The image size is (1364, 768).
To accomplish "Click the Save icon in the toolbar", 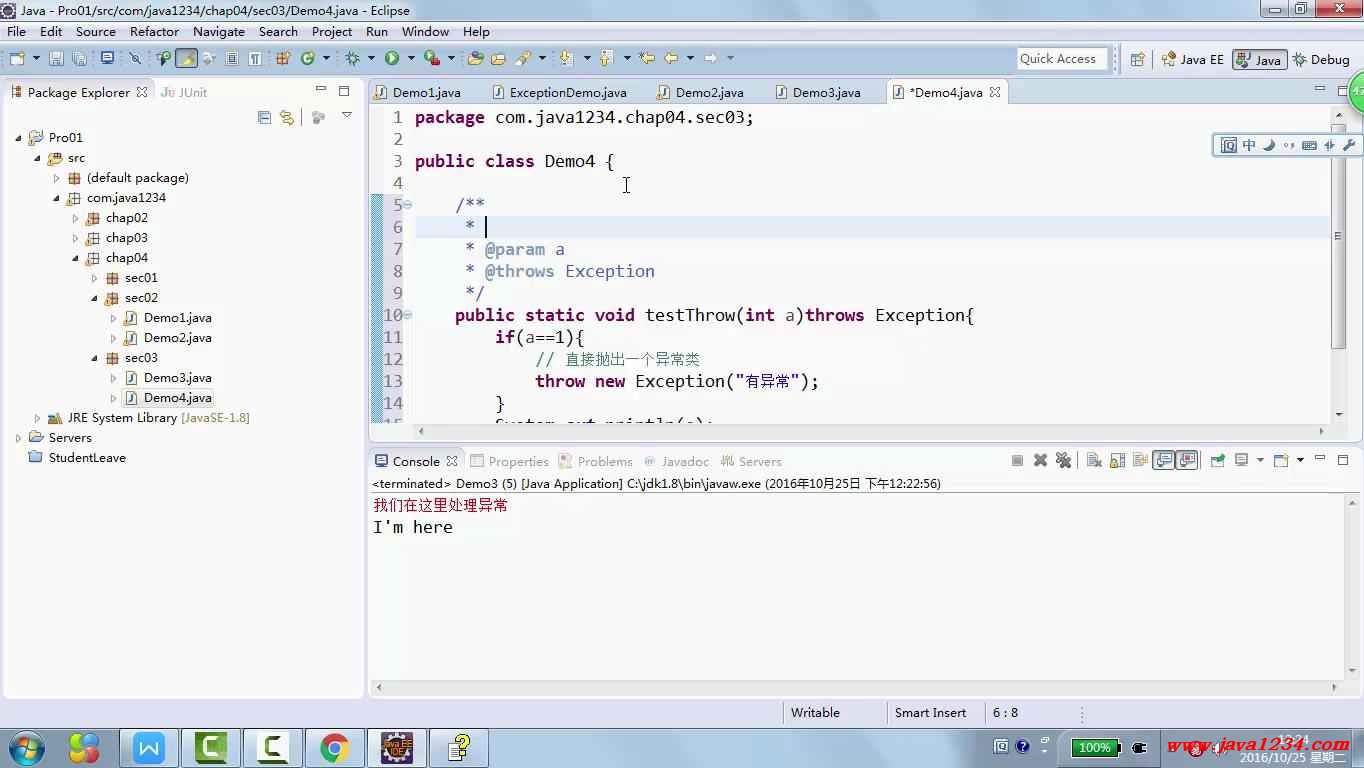I will click(x=56, y=58).
